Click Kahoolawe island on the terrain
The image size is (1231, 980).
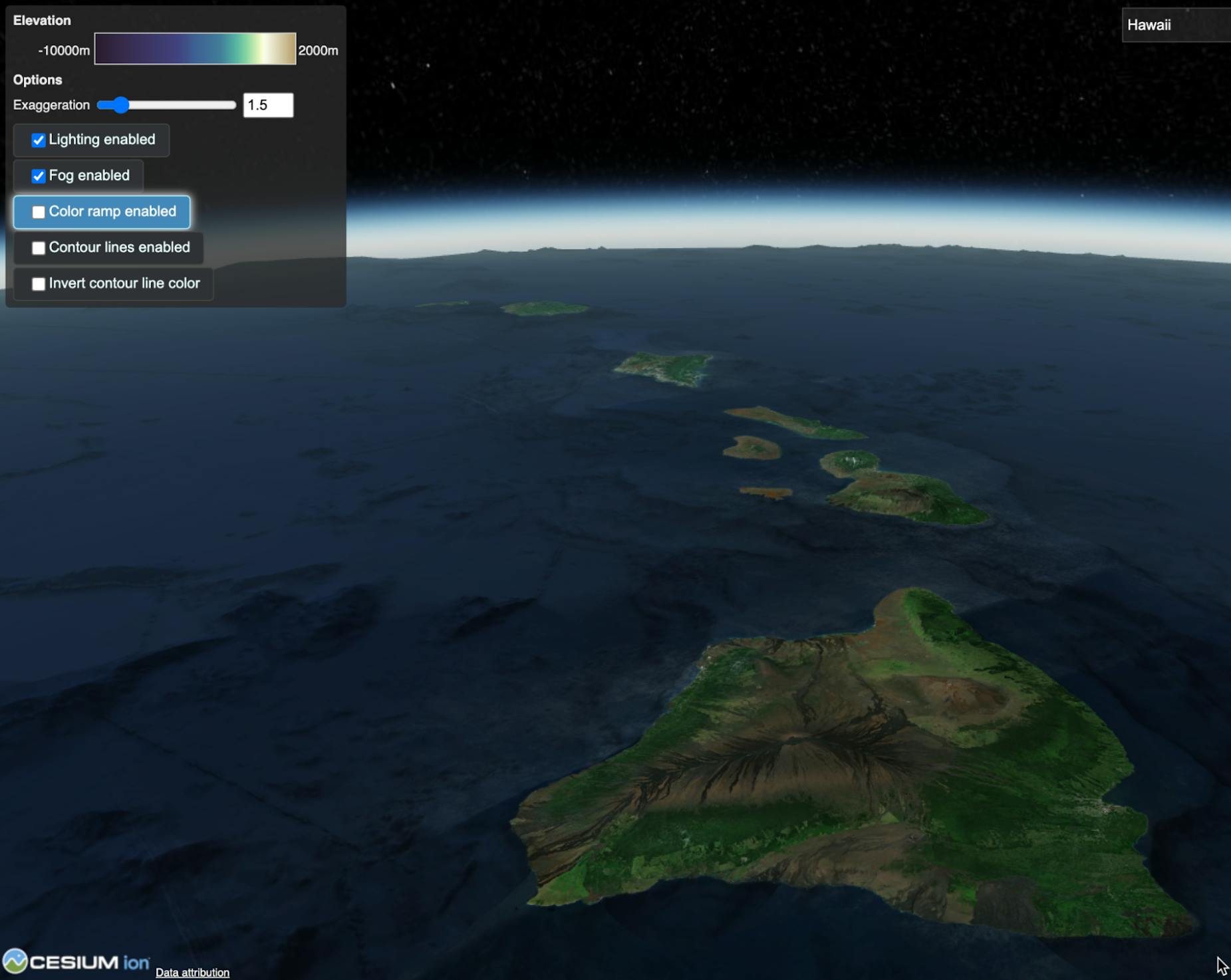pyautogui.click(x=765, y=492)
